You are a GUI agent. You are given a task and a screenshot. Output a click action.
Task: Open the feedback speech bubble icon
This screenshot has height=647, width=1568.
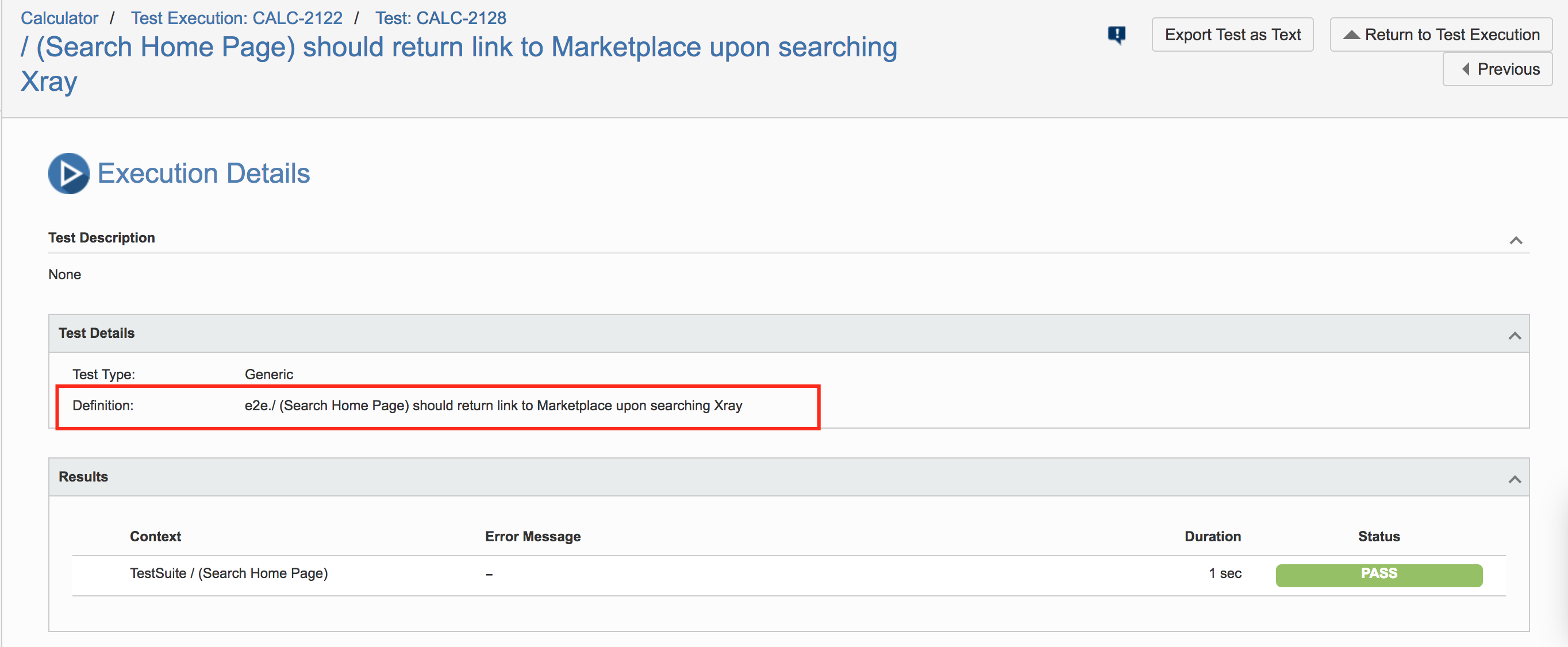pyautogui.click(x=1116, y=34)
